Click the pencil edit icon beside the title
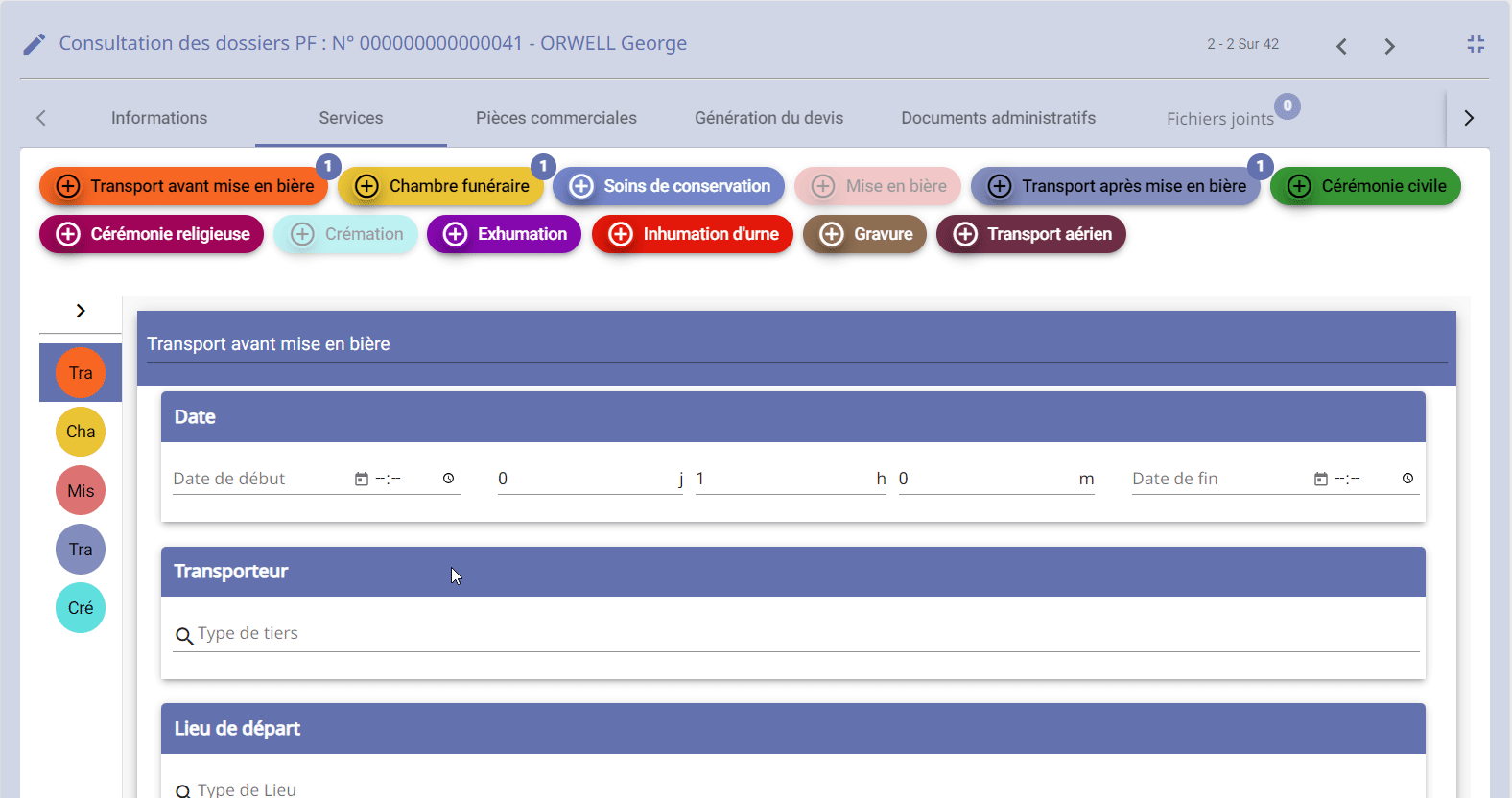The height and width of the screenshot is (798, 1512). (35, 44)
